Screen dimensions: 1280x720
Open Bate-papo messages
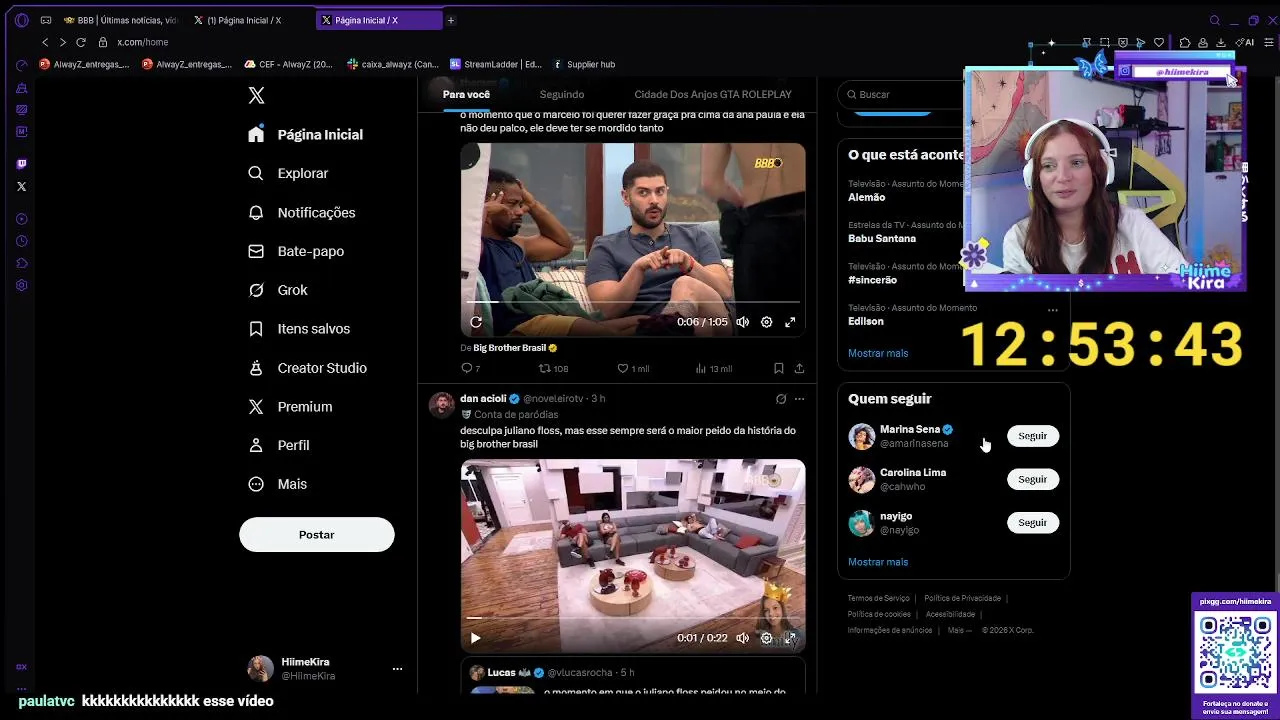tap(296, 251)
